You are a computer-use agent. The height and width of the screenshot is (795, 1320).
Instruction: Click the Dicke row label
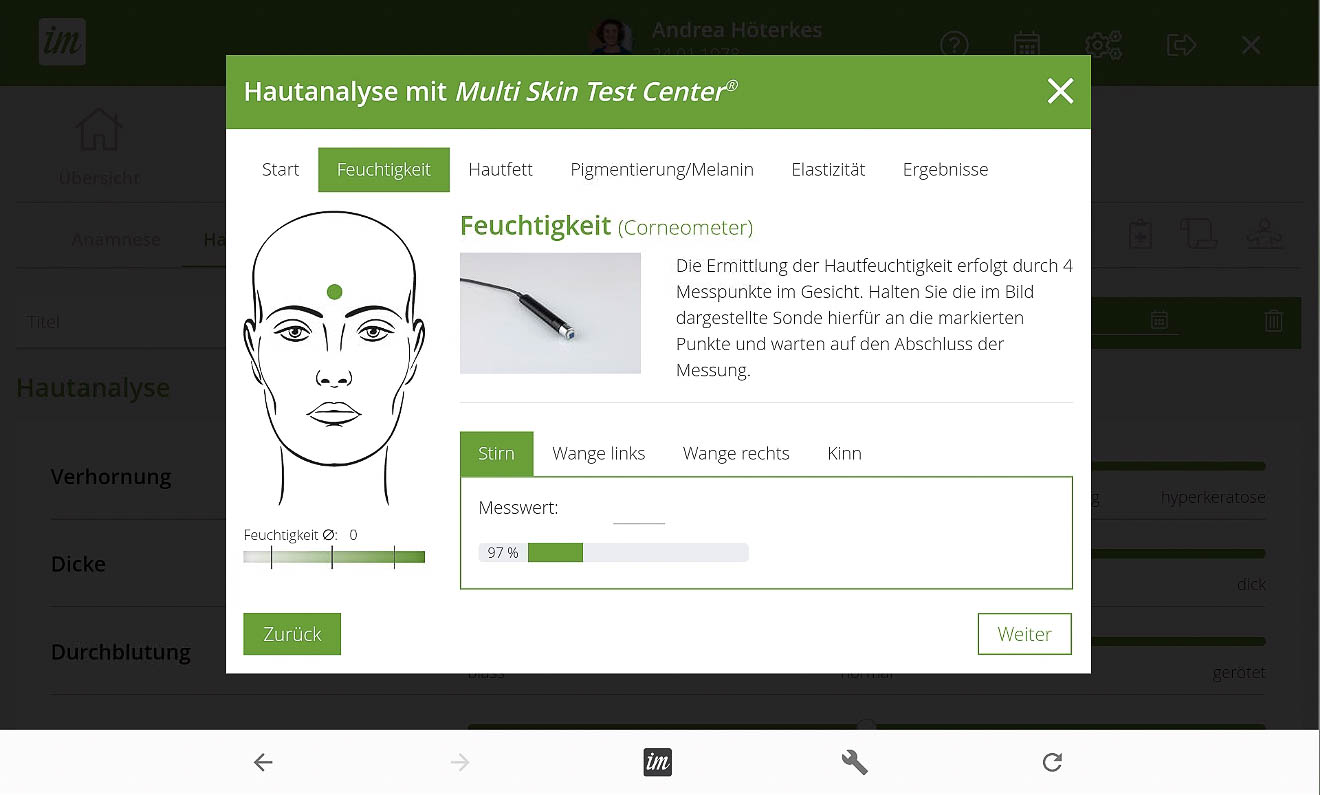tap(78, 564)
